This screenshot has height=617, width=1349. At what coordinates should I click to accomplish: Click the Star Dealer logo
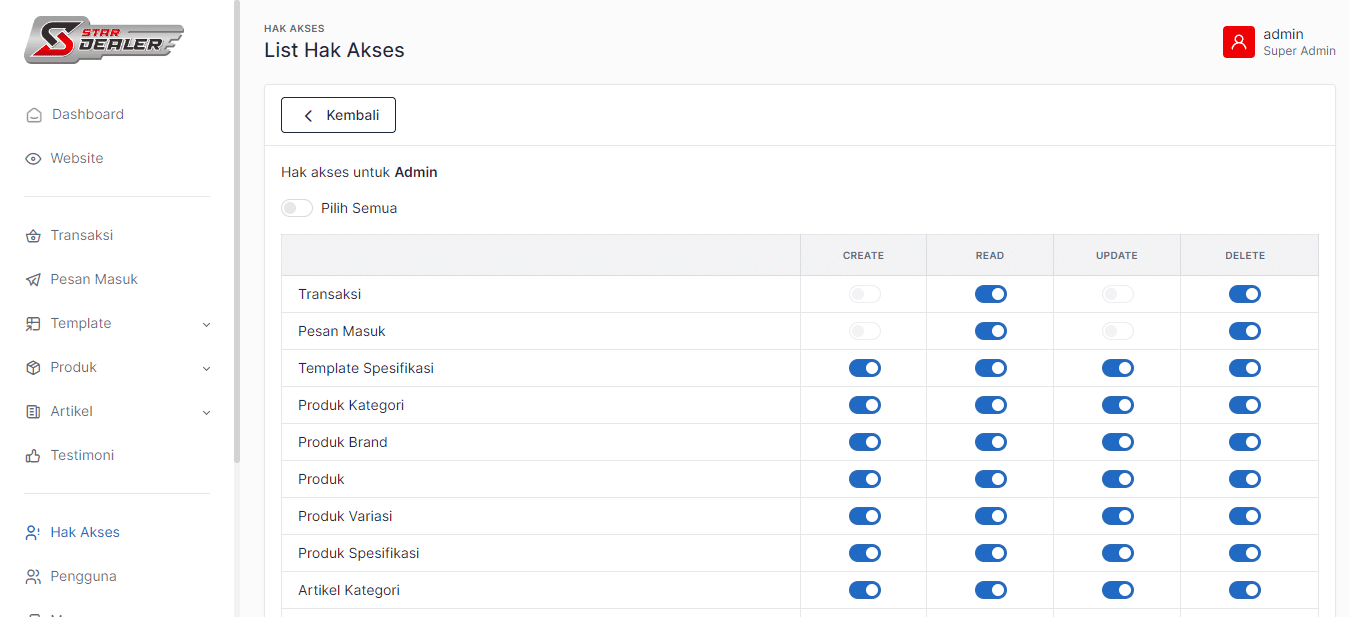pyautogui.click(x=104, y=40)
